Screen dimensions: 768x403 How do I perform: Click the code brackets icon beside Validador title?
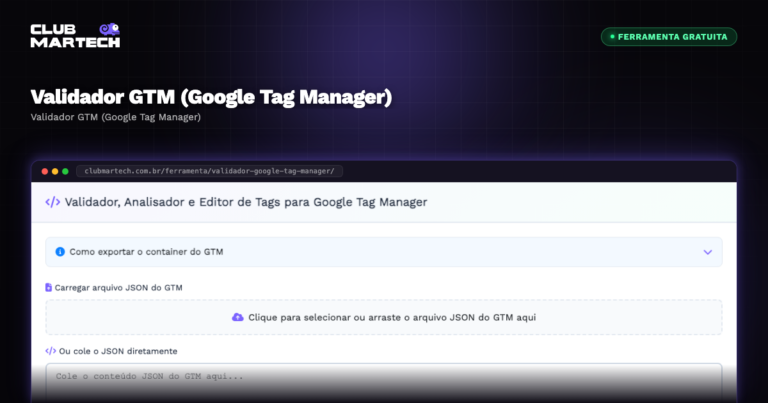click(52, 202)
